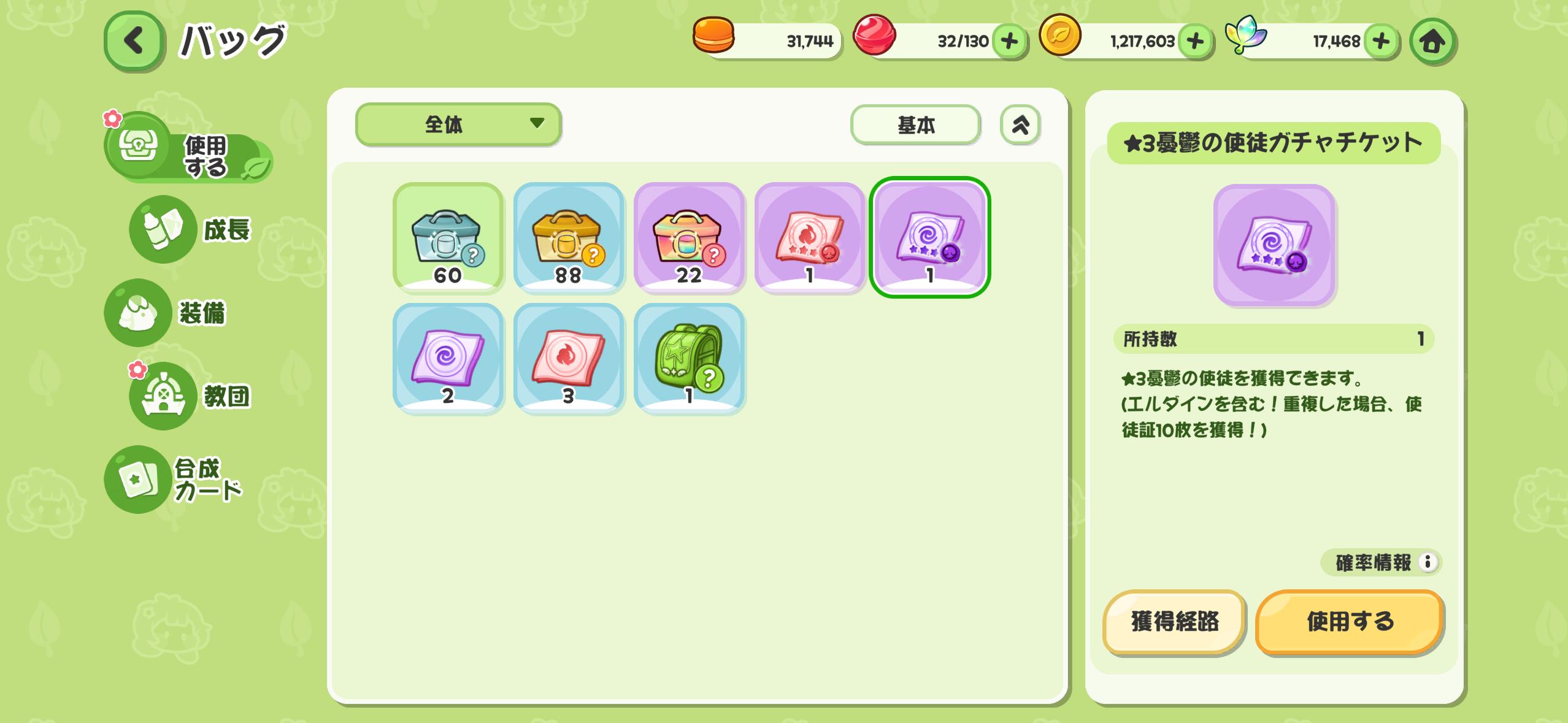Open the 教団 category tab
This screenshot has height=723, width=1568.
click(x=190, y=396)
